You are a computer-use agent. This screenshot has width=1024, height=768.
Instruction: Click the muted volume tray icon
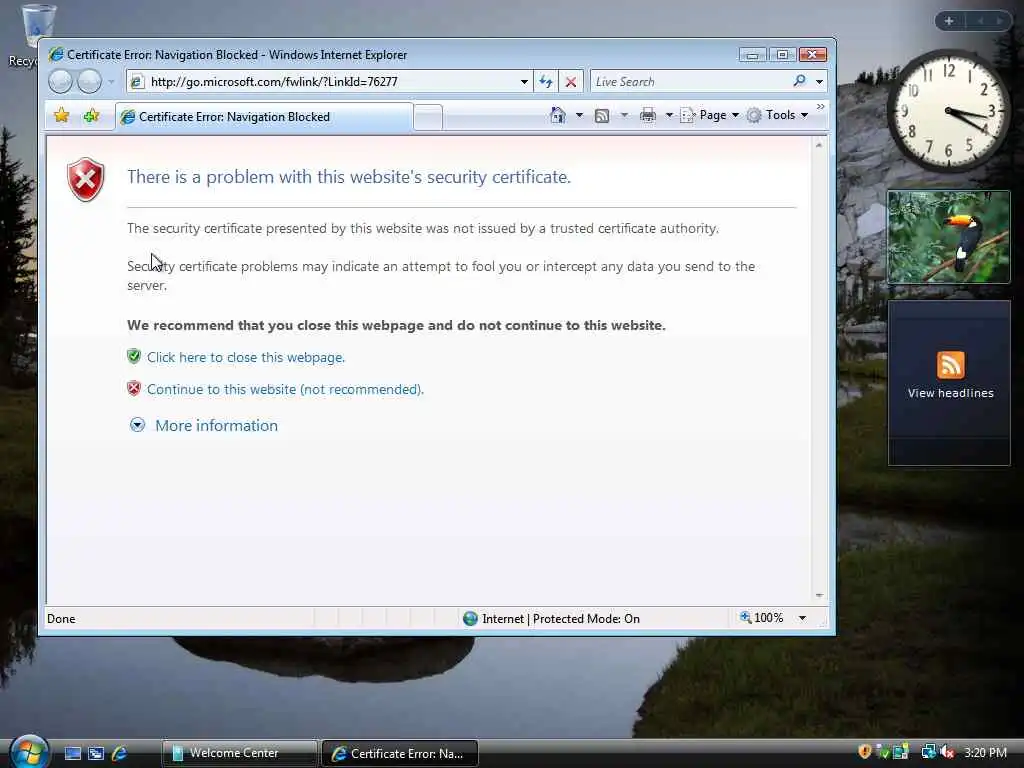point(948,752)
